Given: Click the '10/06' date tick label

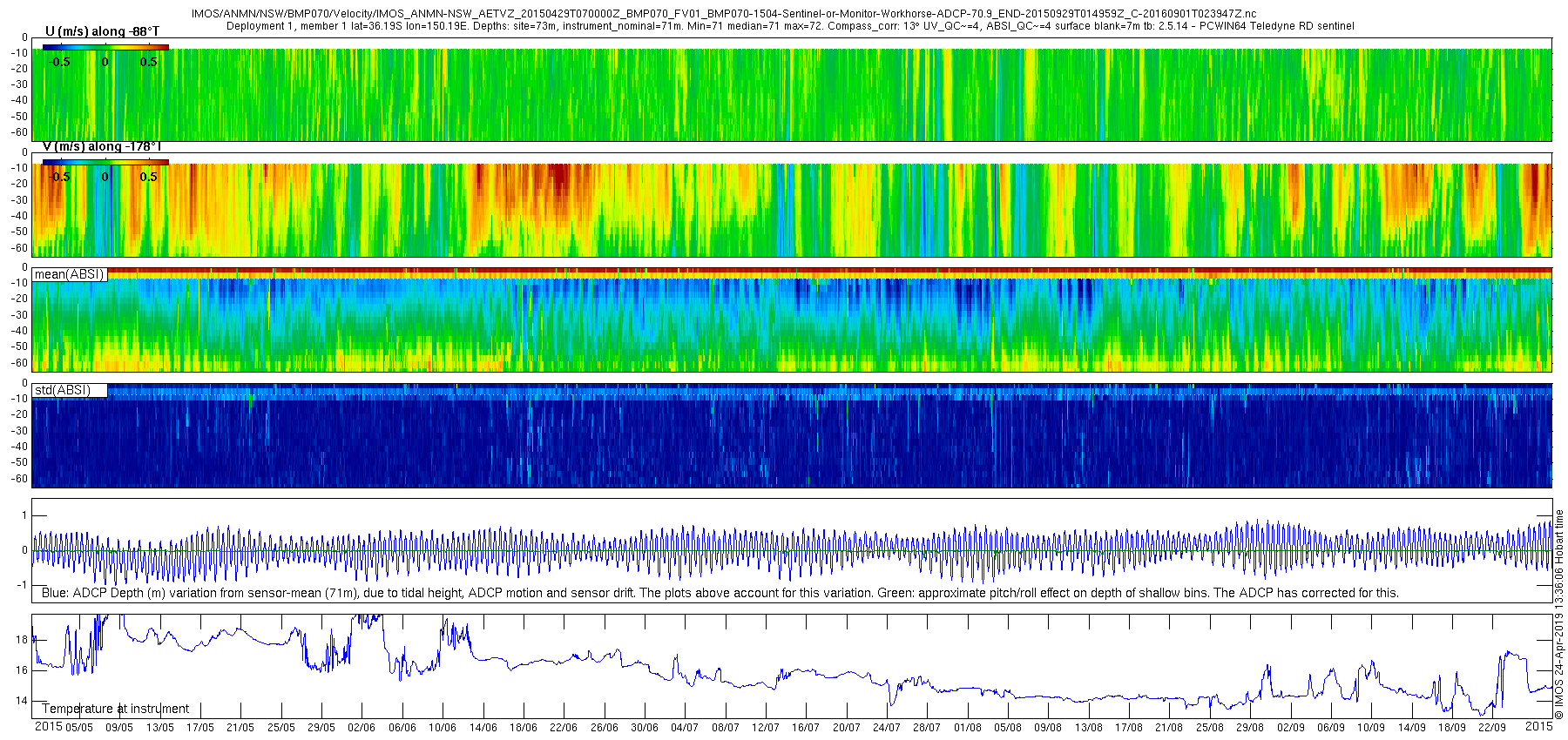Looking at the screenshot, I should tap(443, 728).
